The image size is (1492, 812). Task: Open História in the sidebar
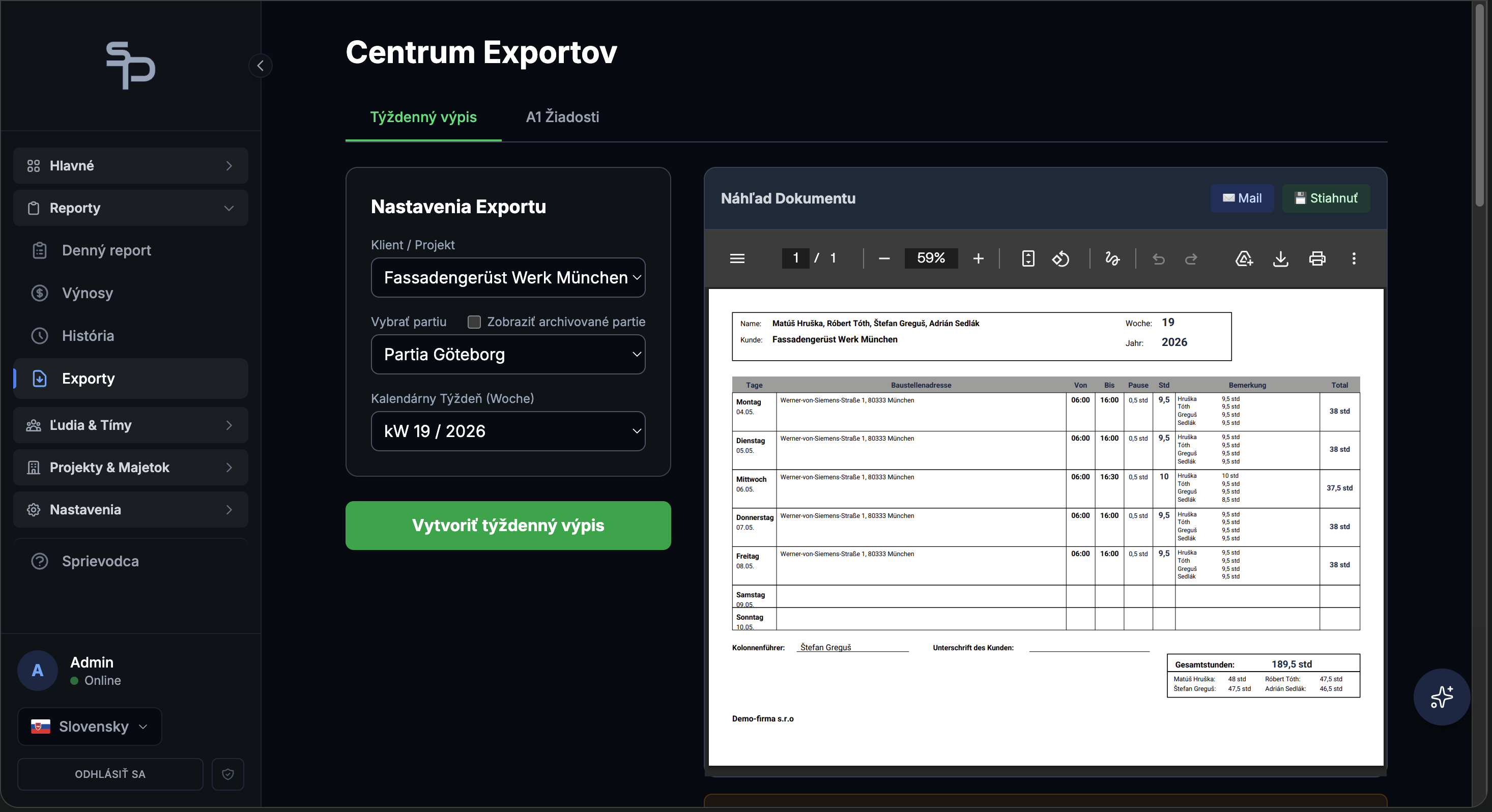coord(131,336)
